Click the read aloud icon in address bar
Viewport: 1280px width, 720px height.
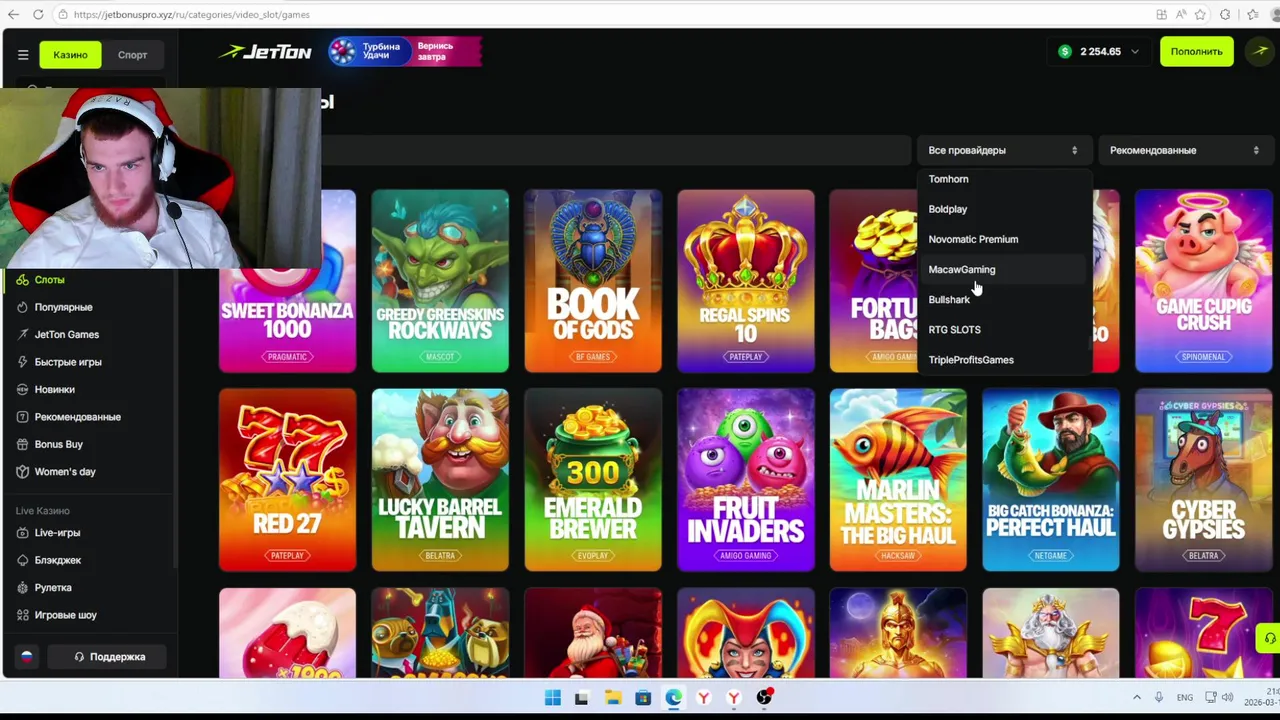[1183, 14]
